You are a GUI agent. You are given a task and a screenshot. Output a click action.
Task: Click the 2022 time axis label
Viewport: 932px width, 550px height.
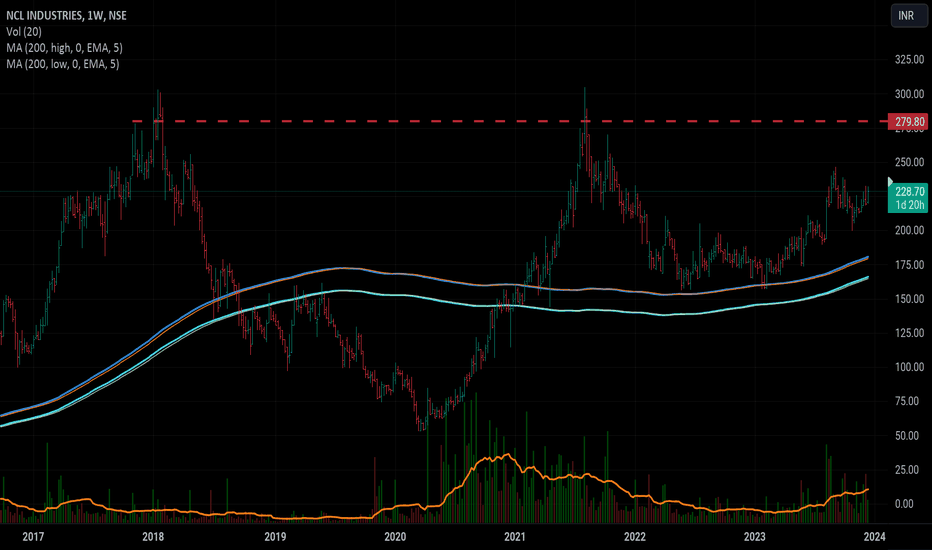[635, 537]
